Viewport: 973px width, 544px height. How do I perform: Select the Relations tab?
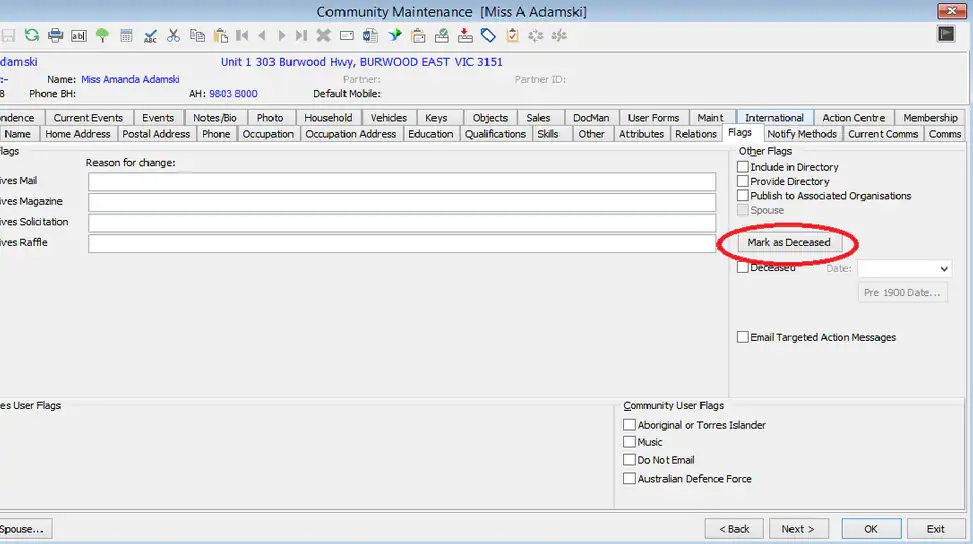(x=696, y=134)
